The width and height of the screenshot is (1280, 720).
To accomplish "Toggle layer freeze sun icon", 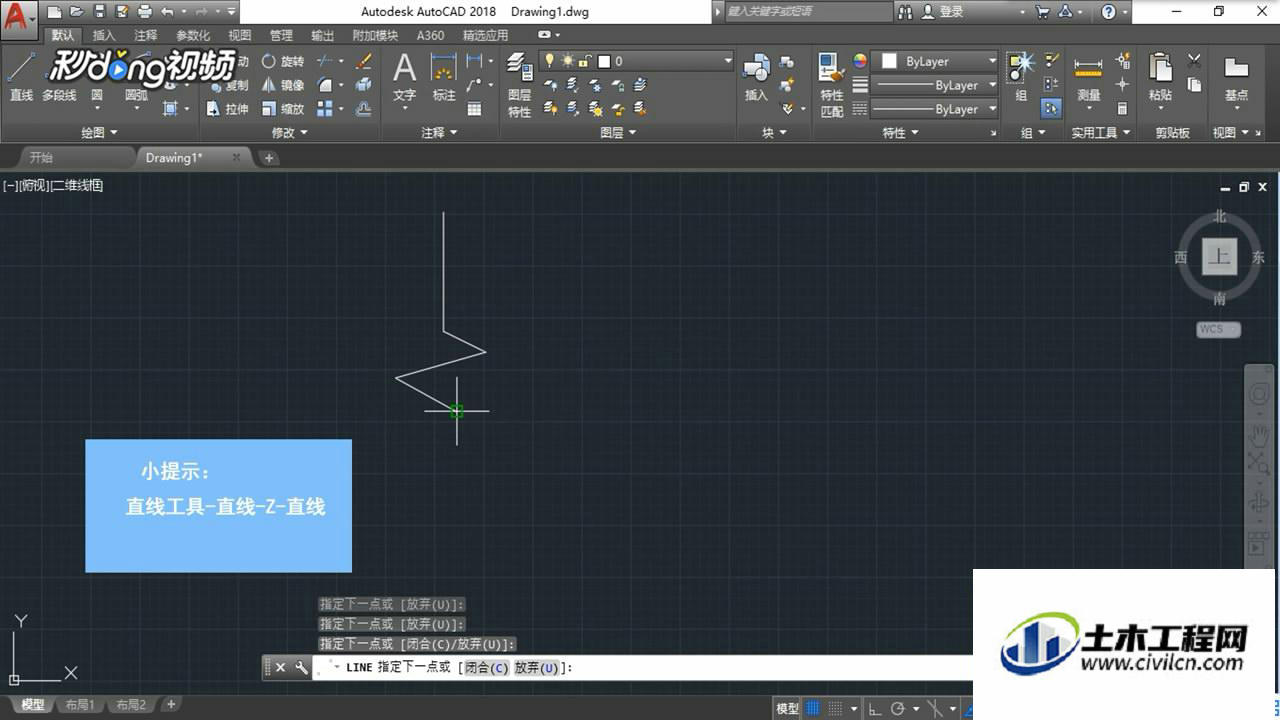I will coord(567,61).
